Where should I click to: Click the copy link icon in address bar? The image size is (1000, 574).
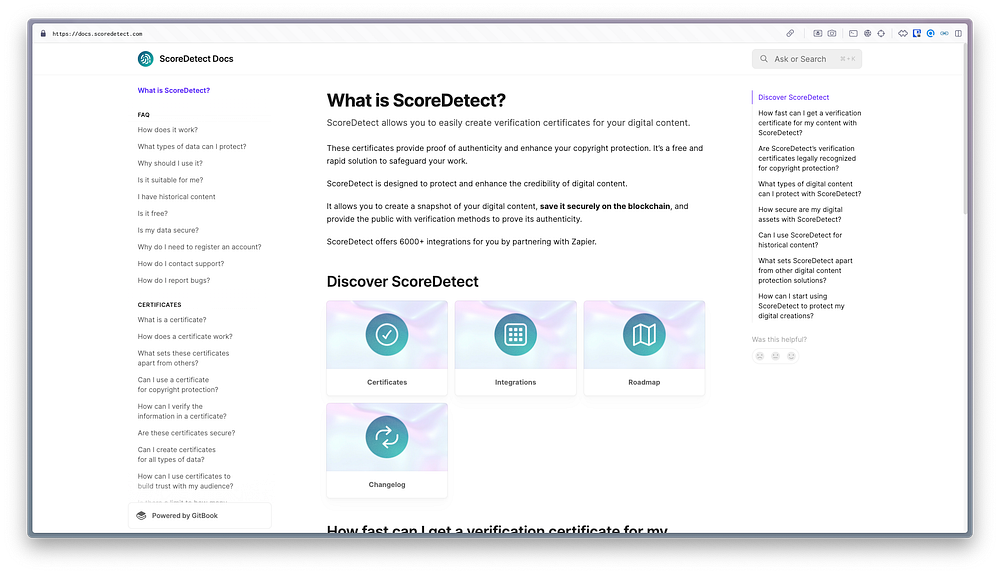pyautogui.click(x=790, y=33)
